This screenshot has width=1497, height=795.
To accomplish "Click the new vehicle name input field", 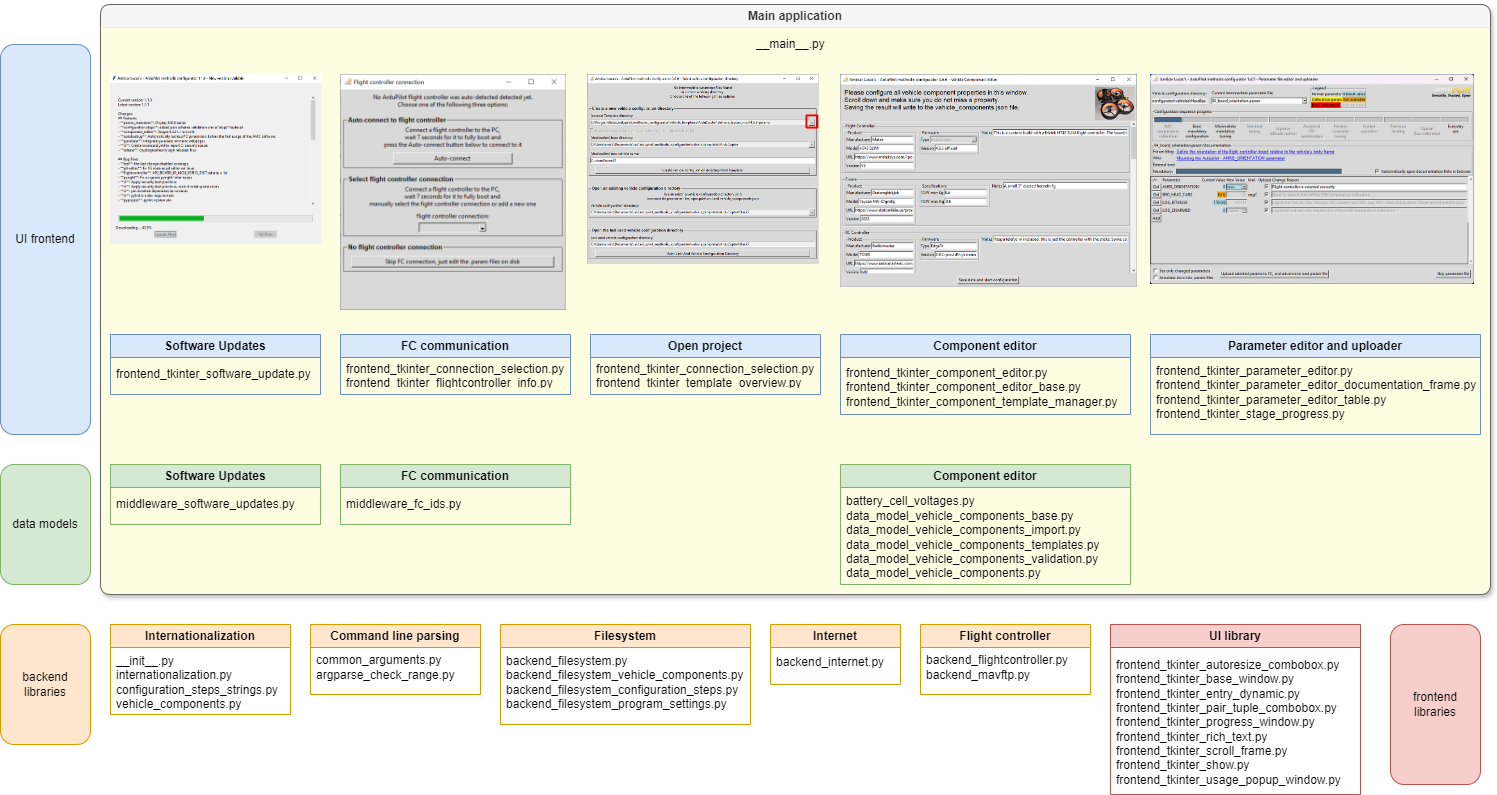I will coord(702,160).
